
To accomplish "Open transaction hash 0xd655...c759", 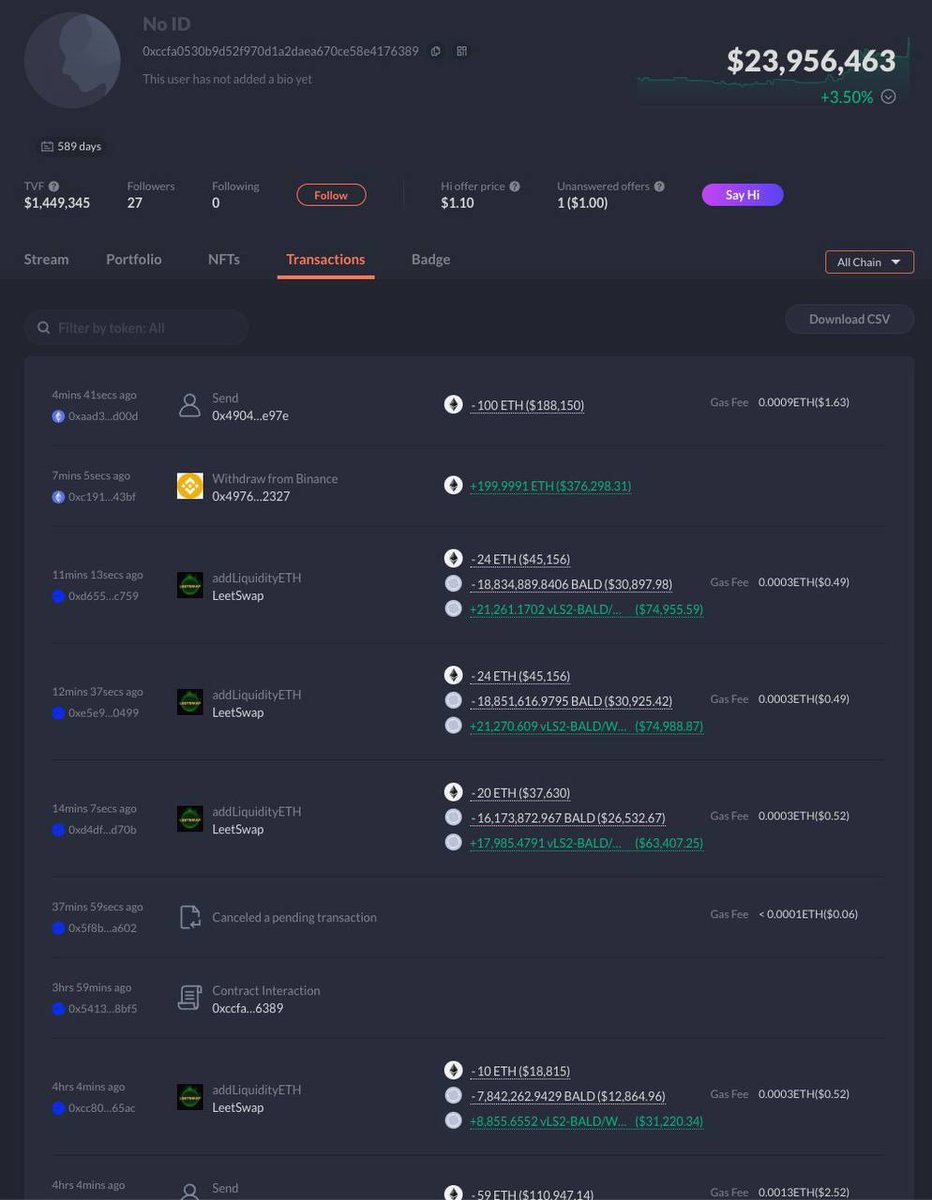I will (x=103, y=596).
